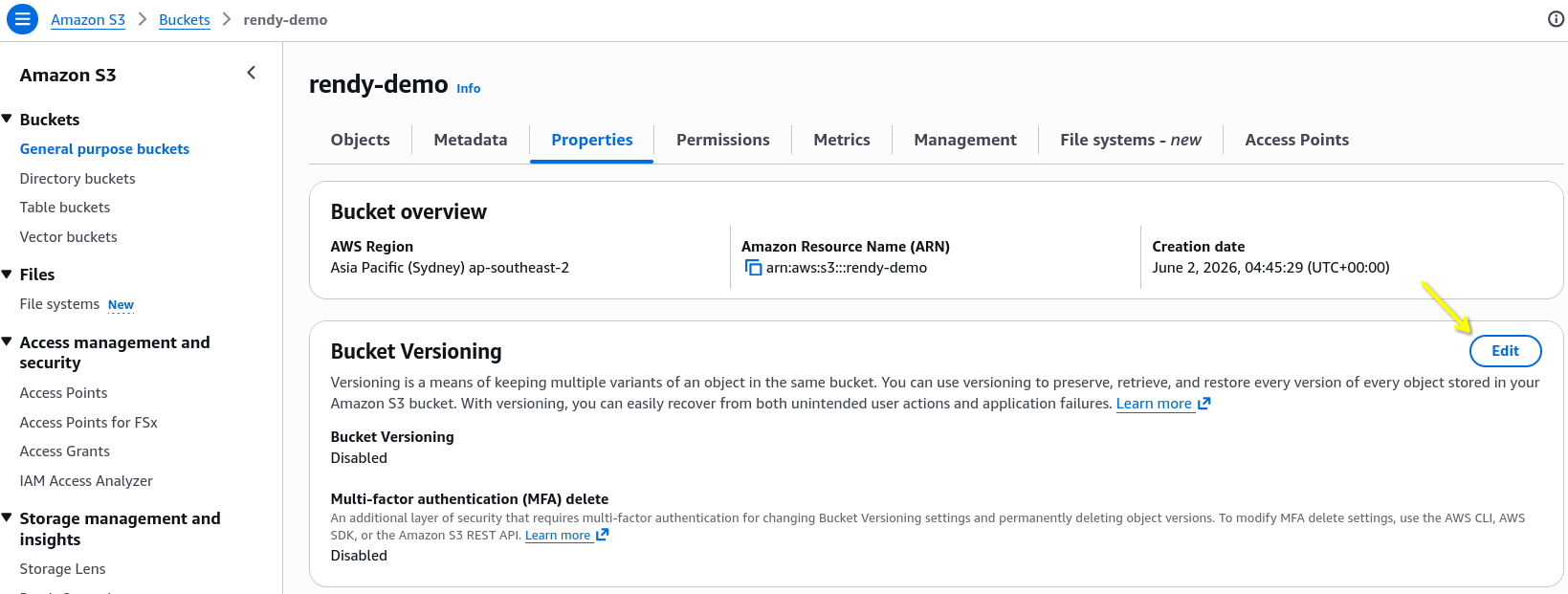Image resolution: width=1568 pixels, height=594 pixels.
Task: Click the info circle icon at top right
Action: click(1556, 19)
